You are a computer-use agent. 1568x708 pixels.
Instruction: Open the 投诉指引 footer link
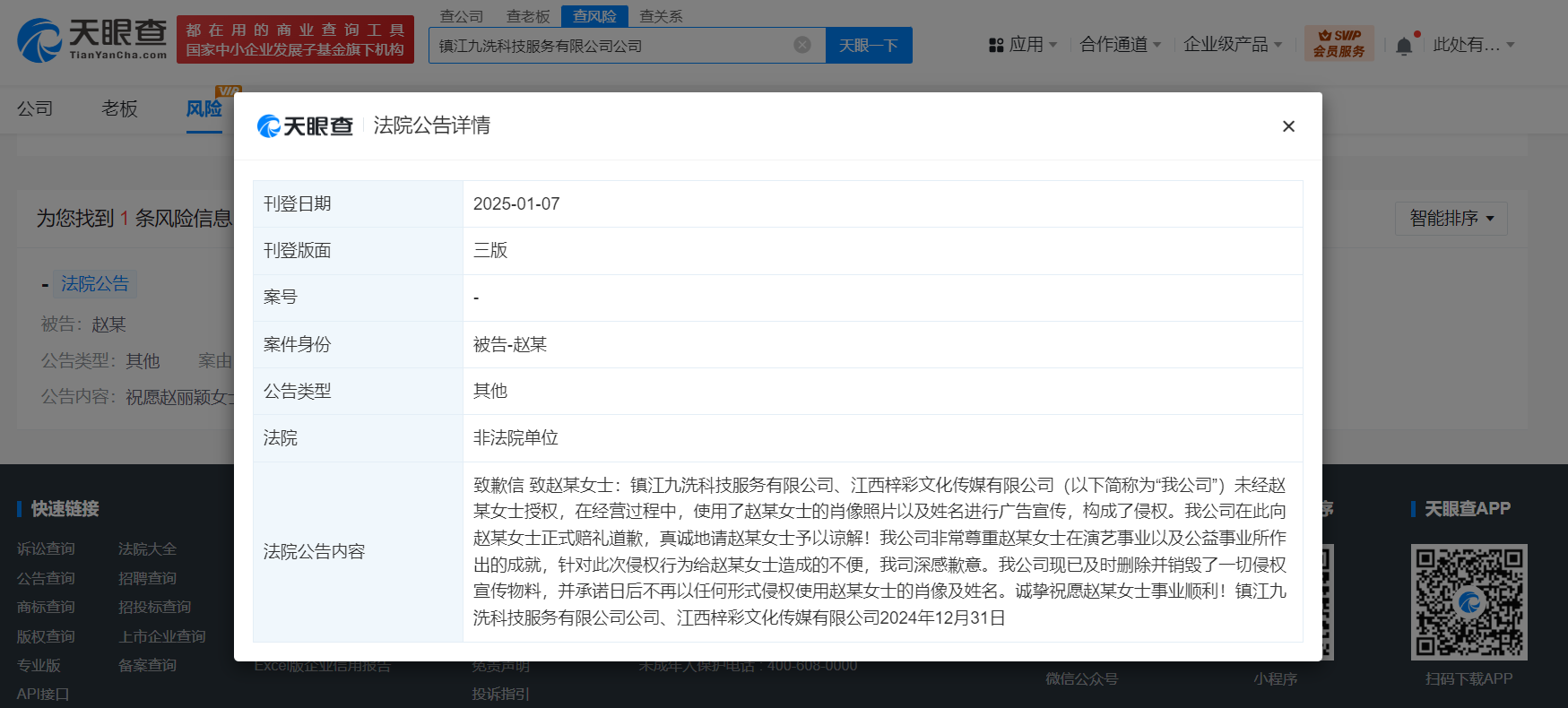[500, 694]
